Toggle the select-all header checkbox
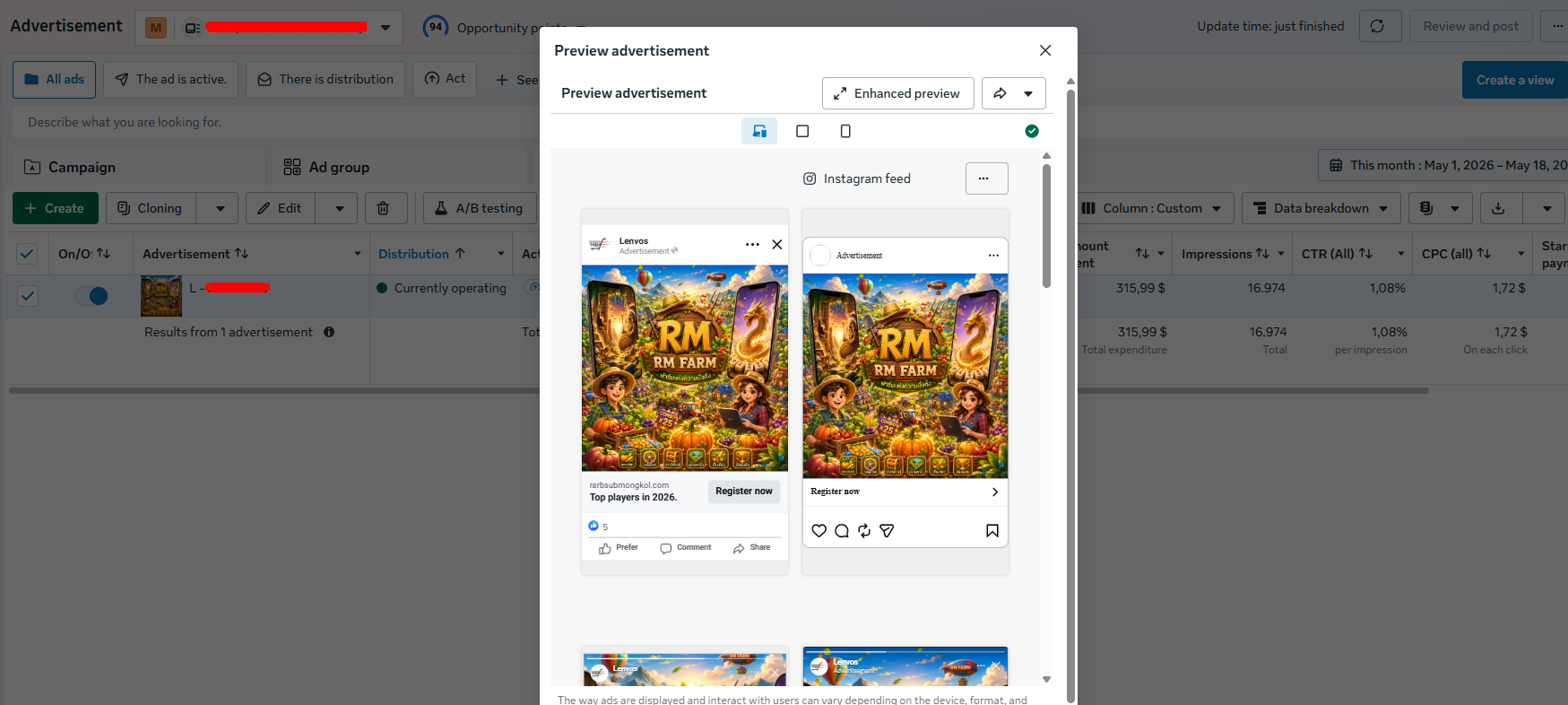The height and width of the screenshot is (705, 1568). pyautogui.click(x=28, y=254)
